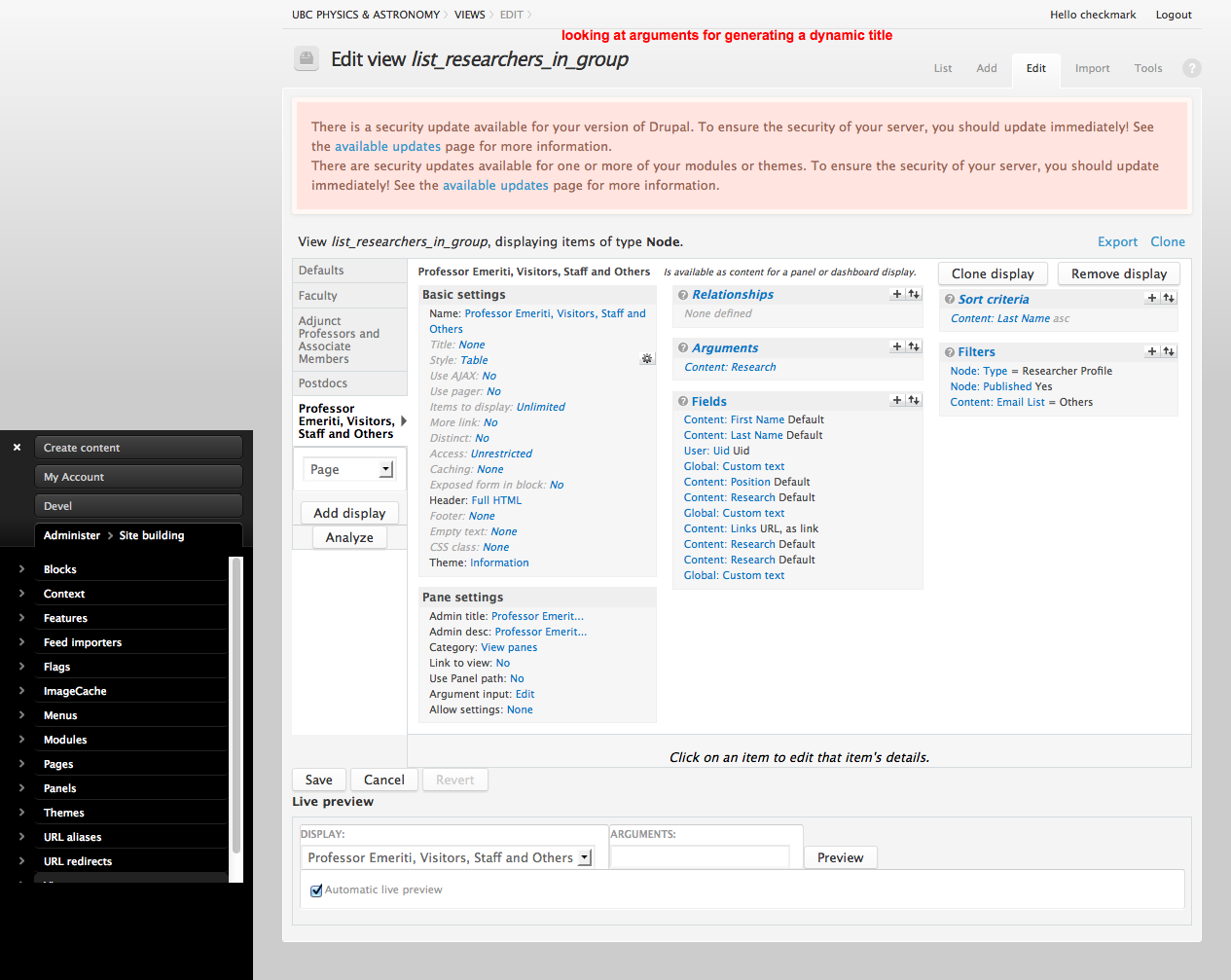Screen dimensions: 1231x980
Task: Rearrange sort criteria using arrows icon
Action: (1169, 299)
